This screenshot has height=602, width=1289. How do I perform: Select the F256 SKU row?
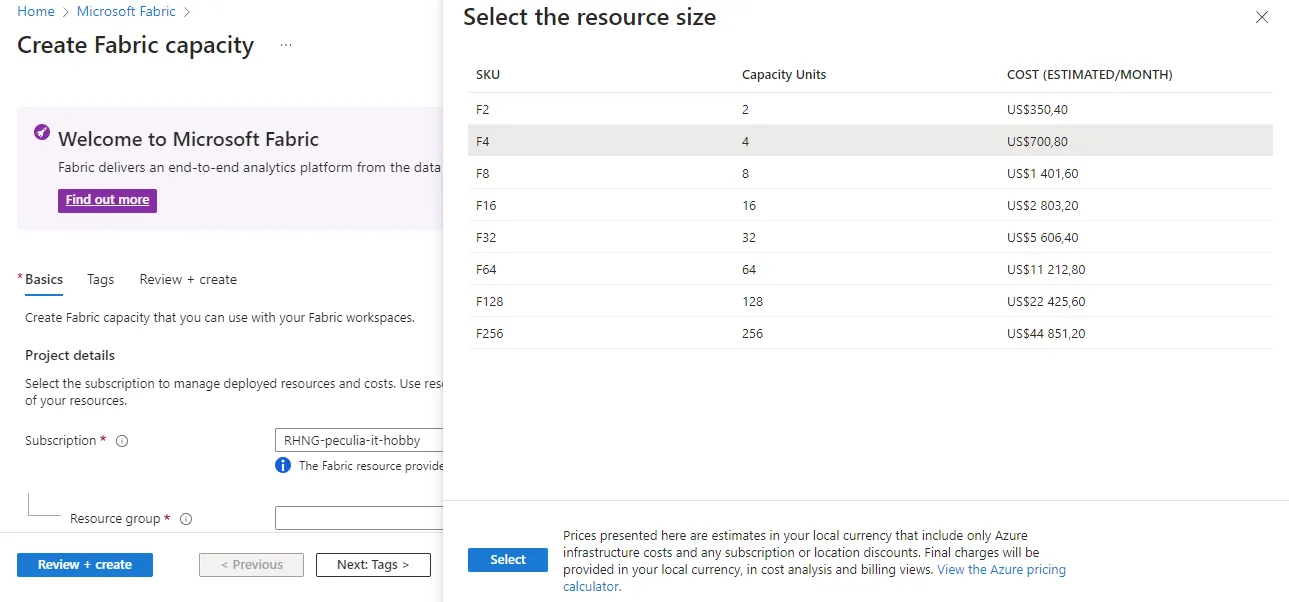pyautogui.click(x=870, y=333)
